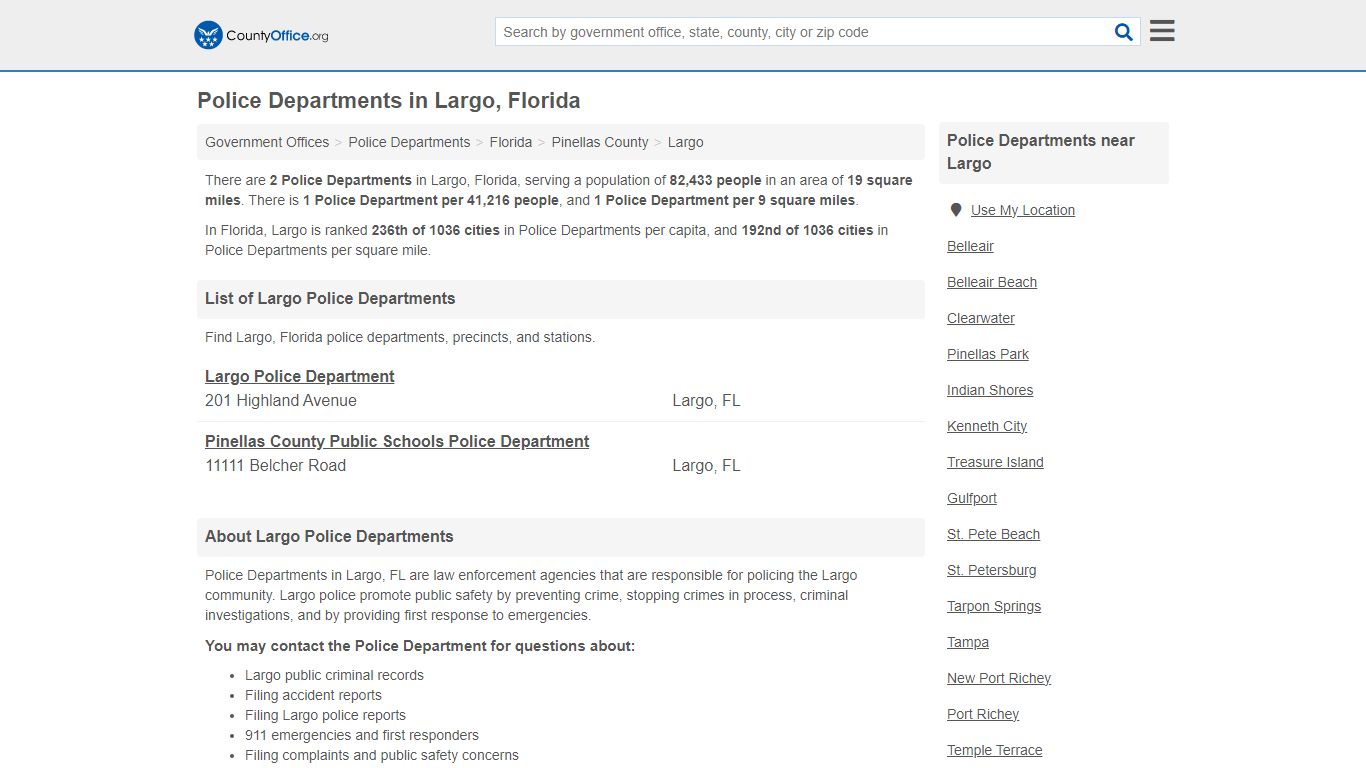The width and height of the screenshot is (1366, 768).
Task: Click Filing accident reports item
Action: 313,695
